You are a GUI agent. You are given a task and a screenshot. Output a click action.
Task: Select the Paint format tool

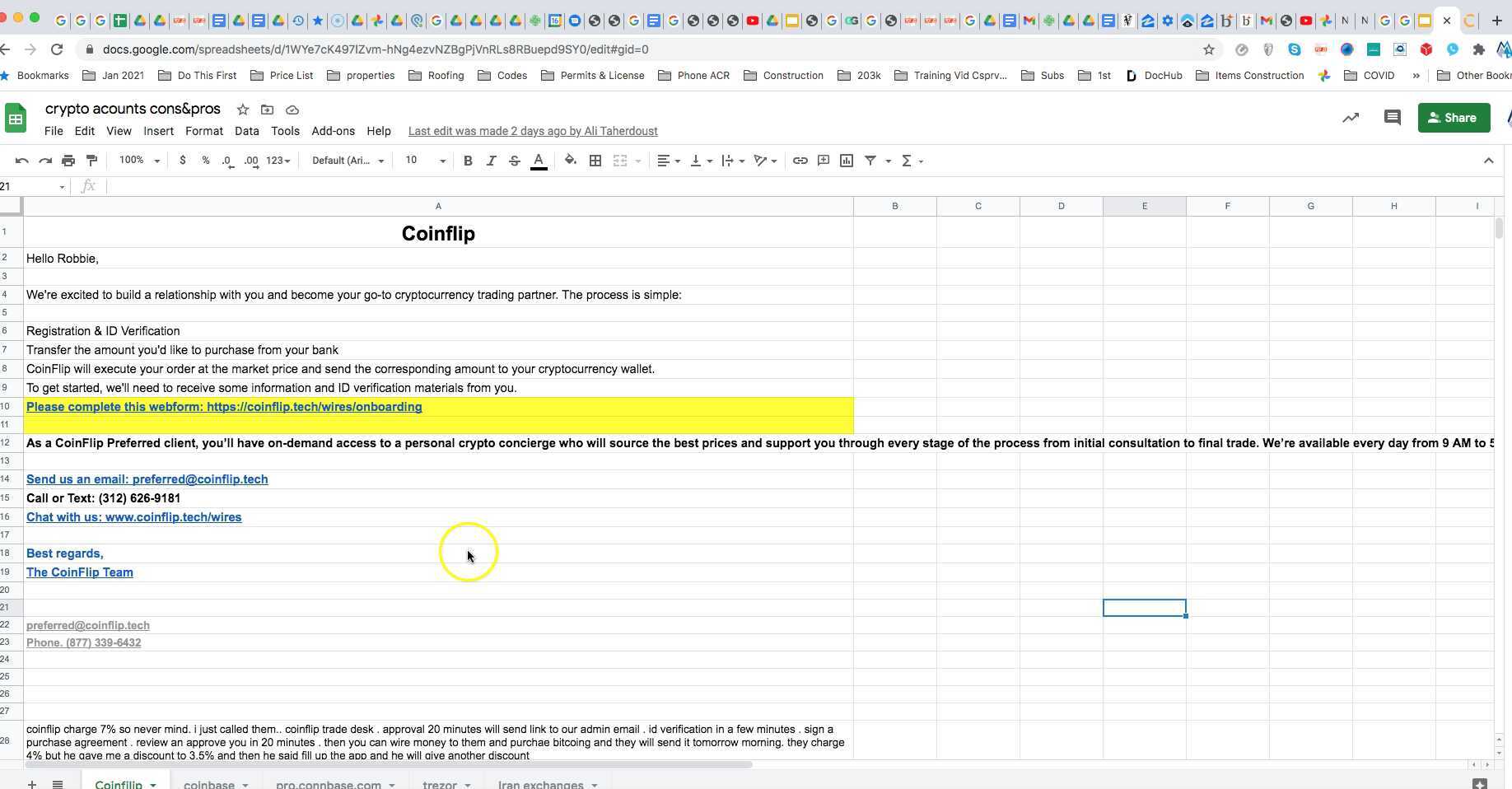pyautogui.click(x=91, y=161)
